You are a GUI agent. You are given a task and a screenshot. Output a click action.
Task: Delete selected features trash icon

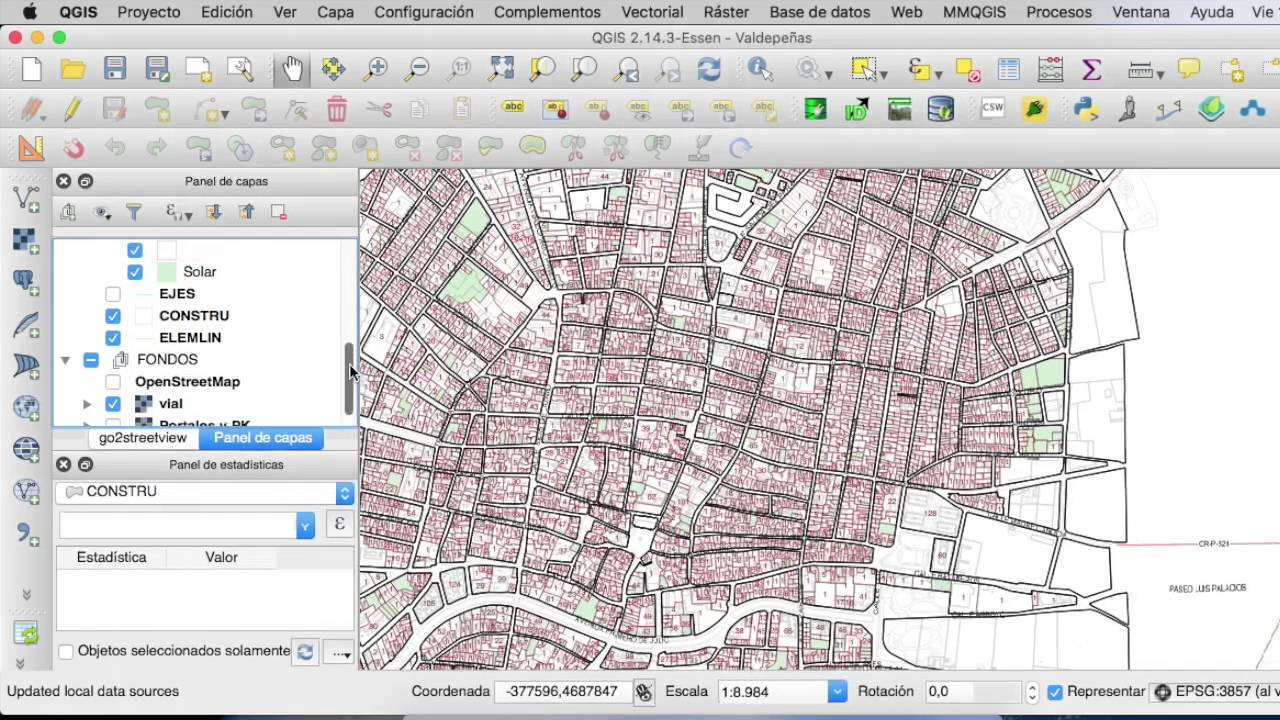click(336, 109)
